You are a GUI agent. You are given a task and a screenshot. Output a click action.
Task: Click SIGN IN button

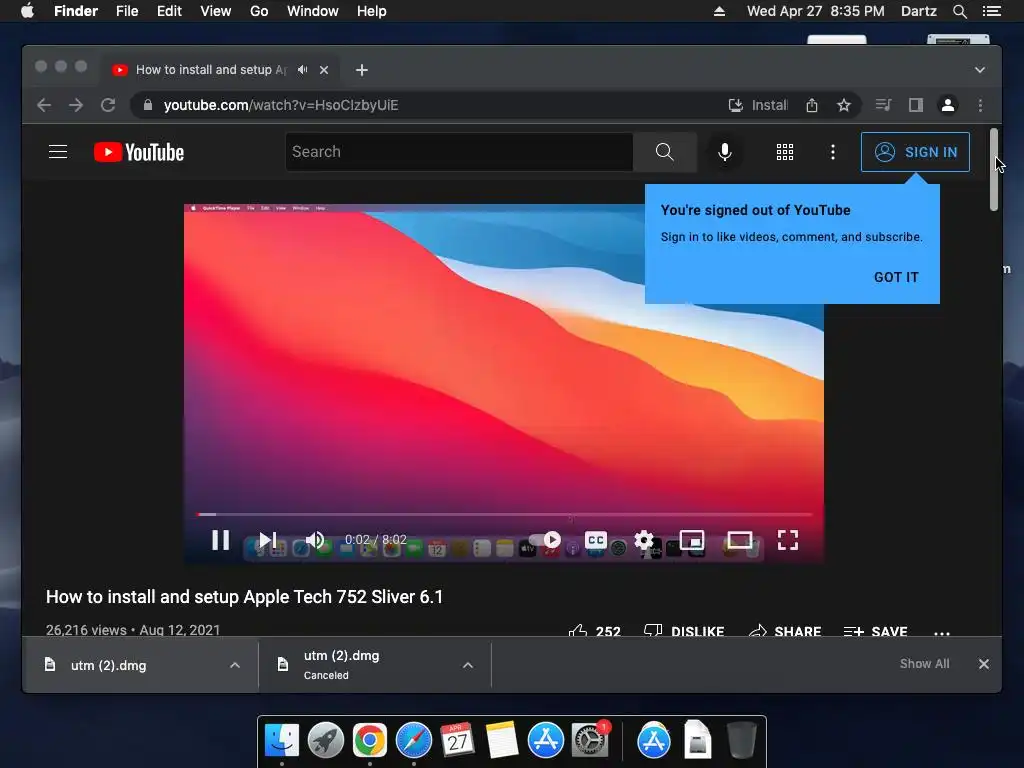[x=916, y=152]
